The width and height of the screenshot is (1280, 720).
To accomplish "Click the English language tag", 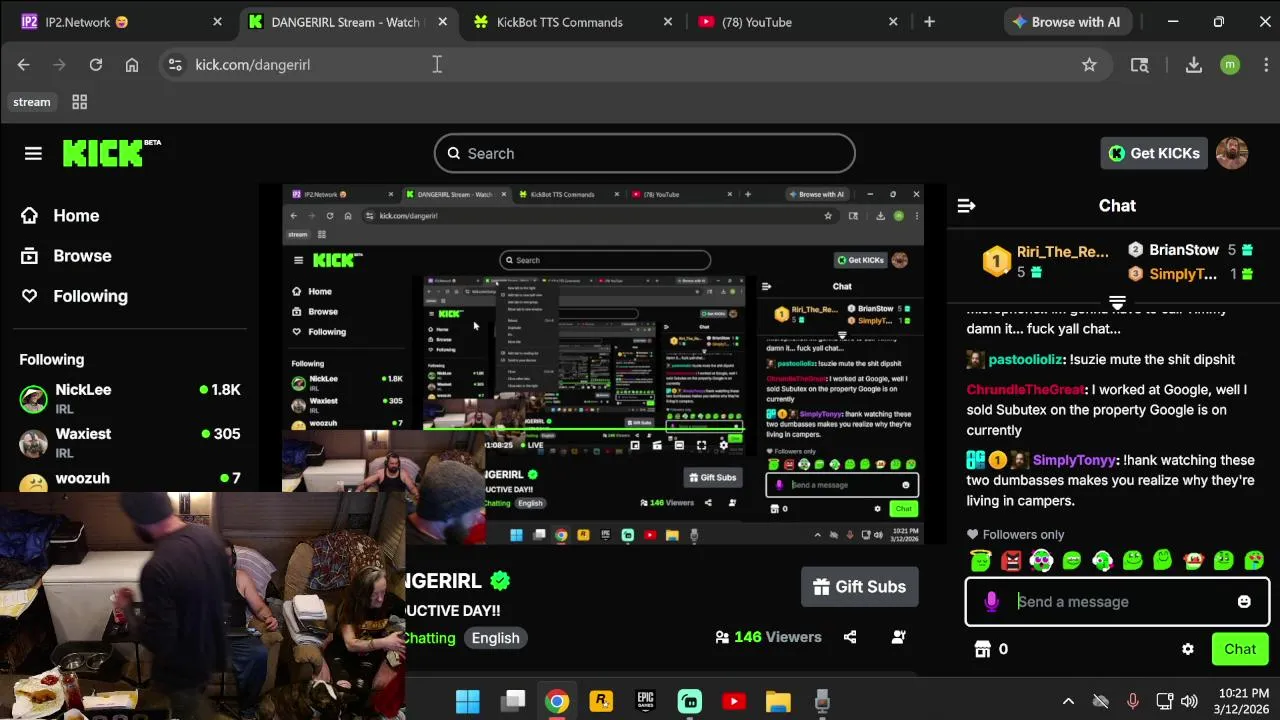I will coord(496,638).
